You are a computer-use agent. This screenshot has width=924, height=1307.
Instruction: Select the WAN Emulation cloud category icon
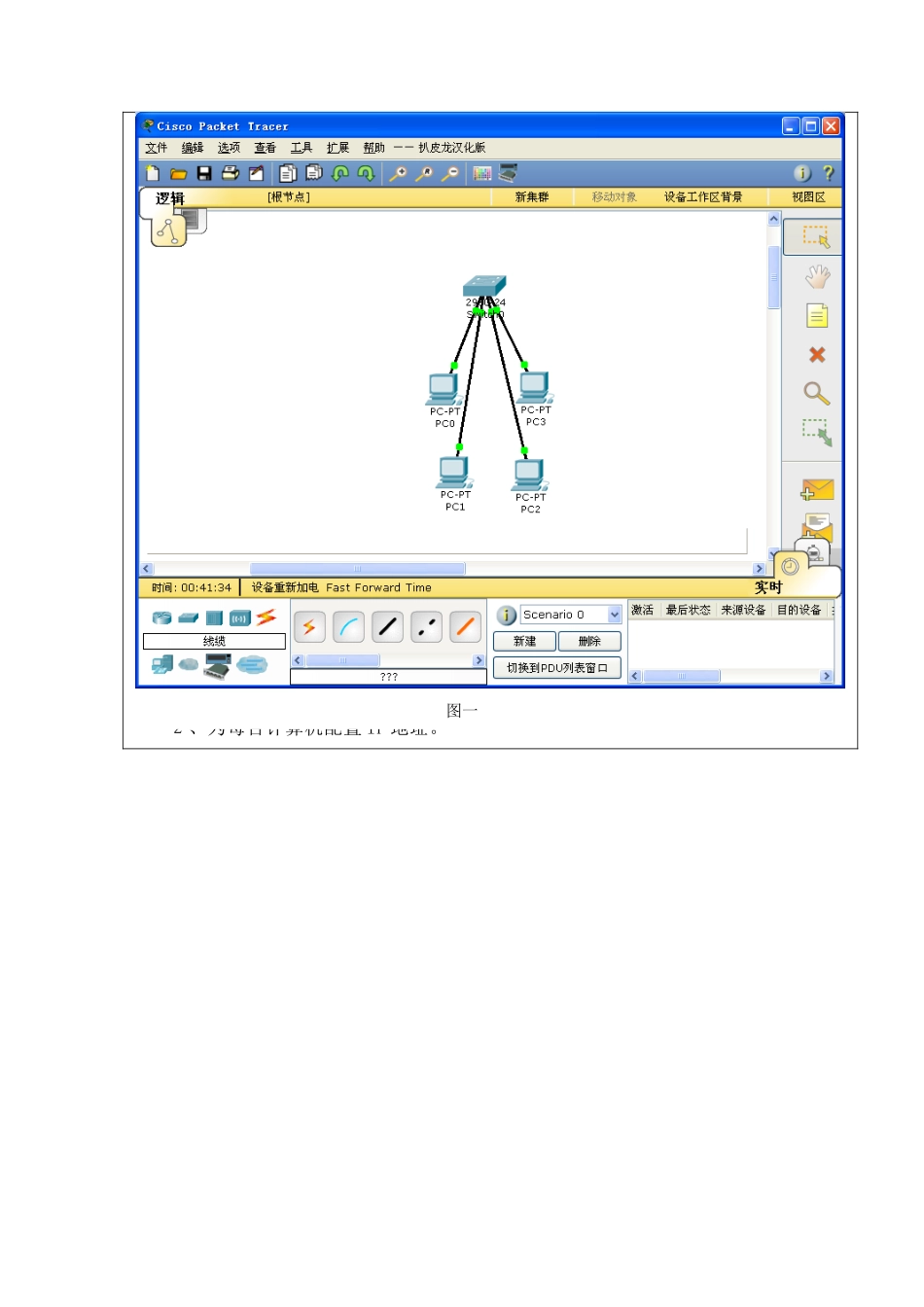189,664
